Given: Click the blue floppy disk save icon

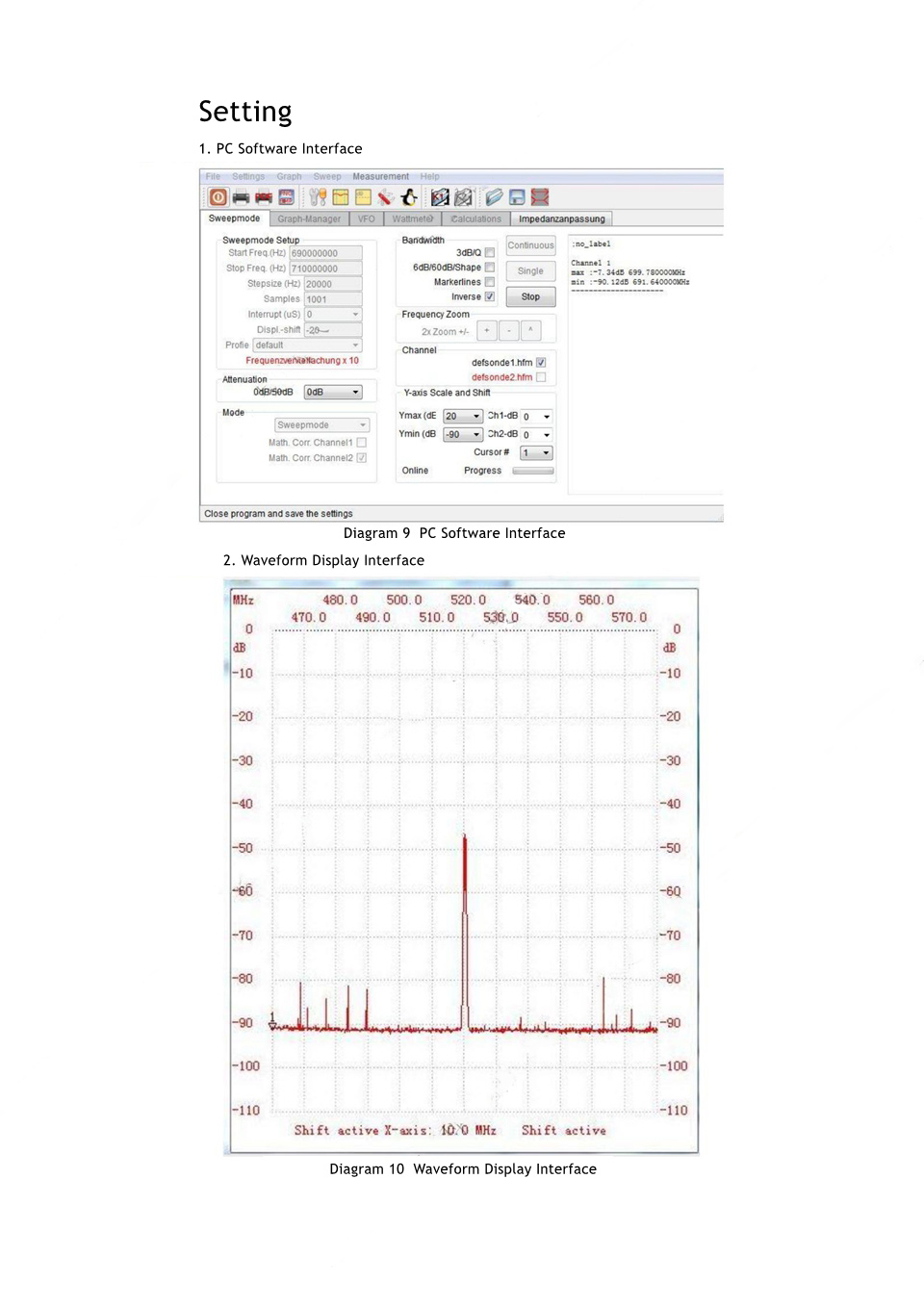Looking at the screenshot, I should click(517, 197).
